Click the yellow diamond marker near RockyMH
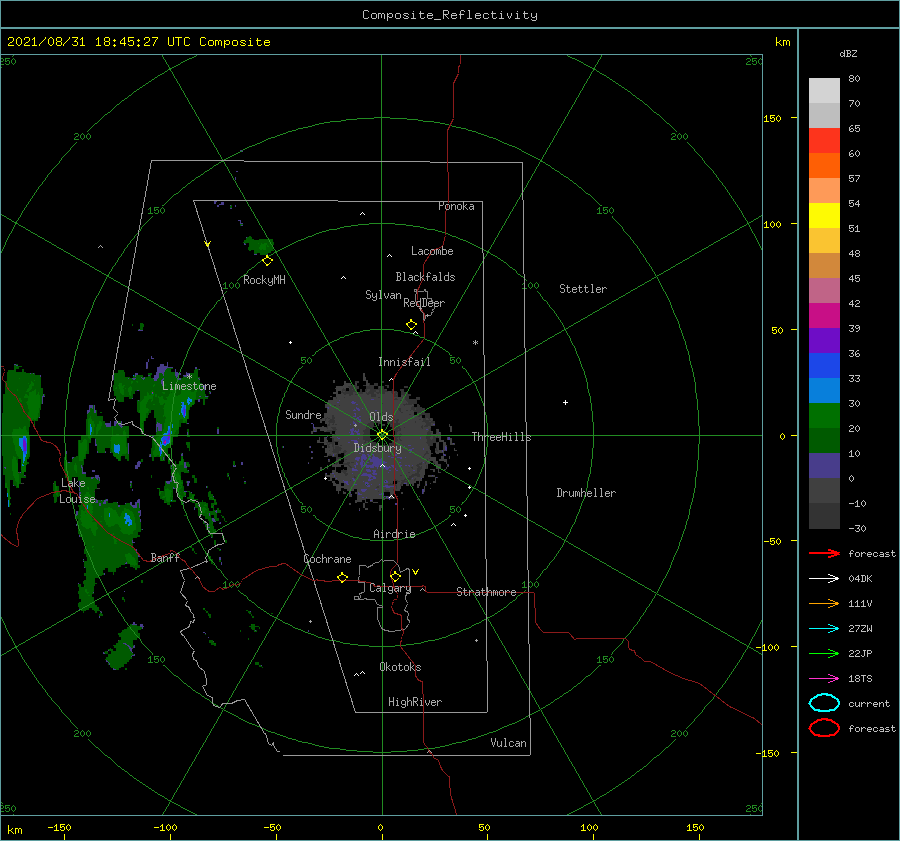Viewport: 900px width, 841px height. tap(267, 261)
